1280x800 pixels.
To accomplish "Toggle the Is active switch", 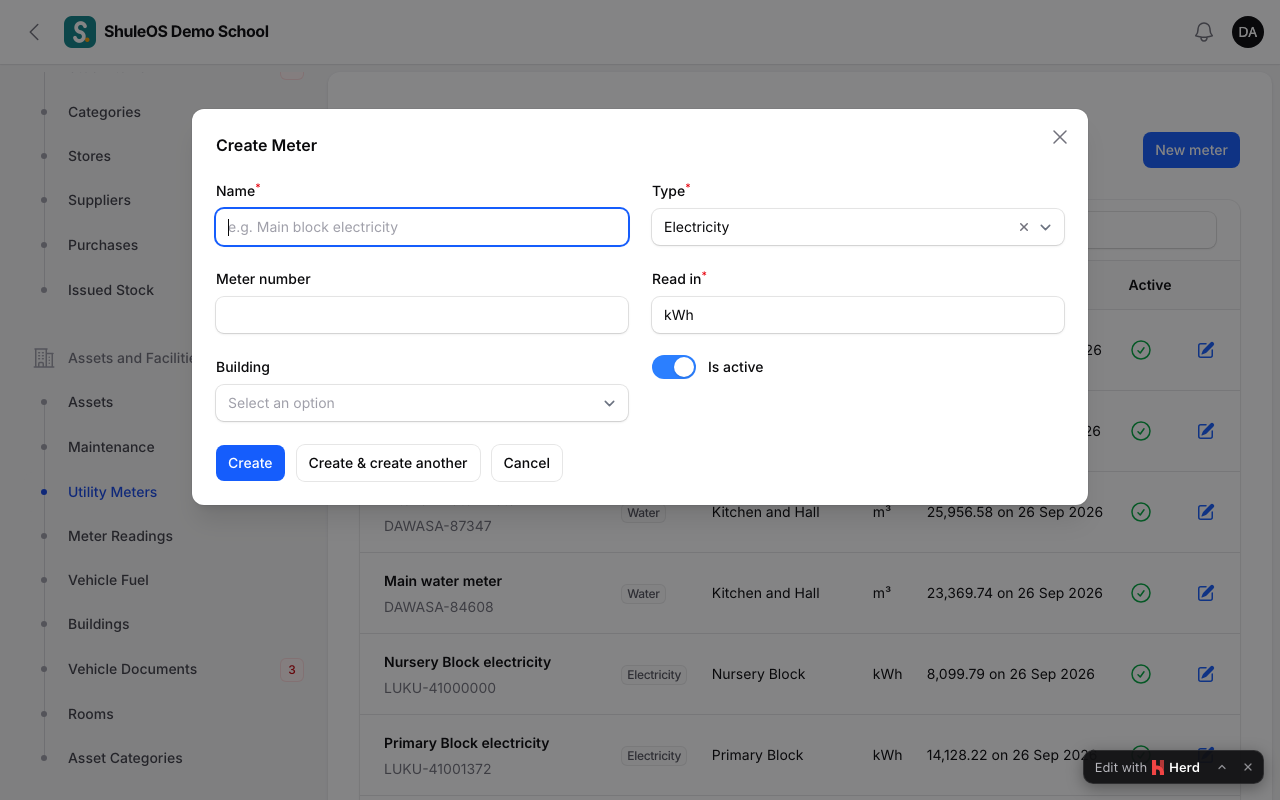I will pyautogui.click(x=674, y=367).
